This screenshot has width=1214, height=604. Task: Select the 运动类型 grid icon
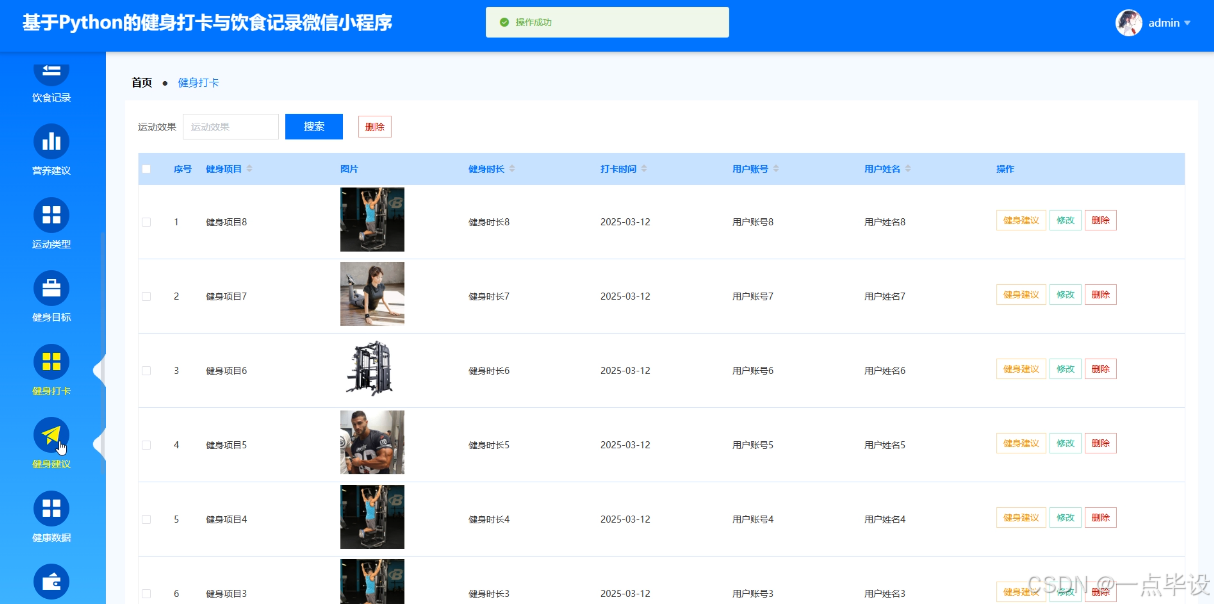pos(52,215)
